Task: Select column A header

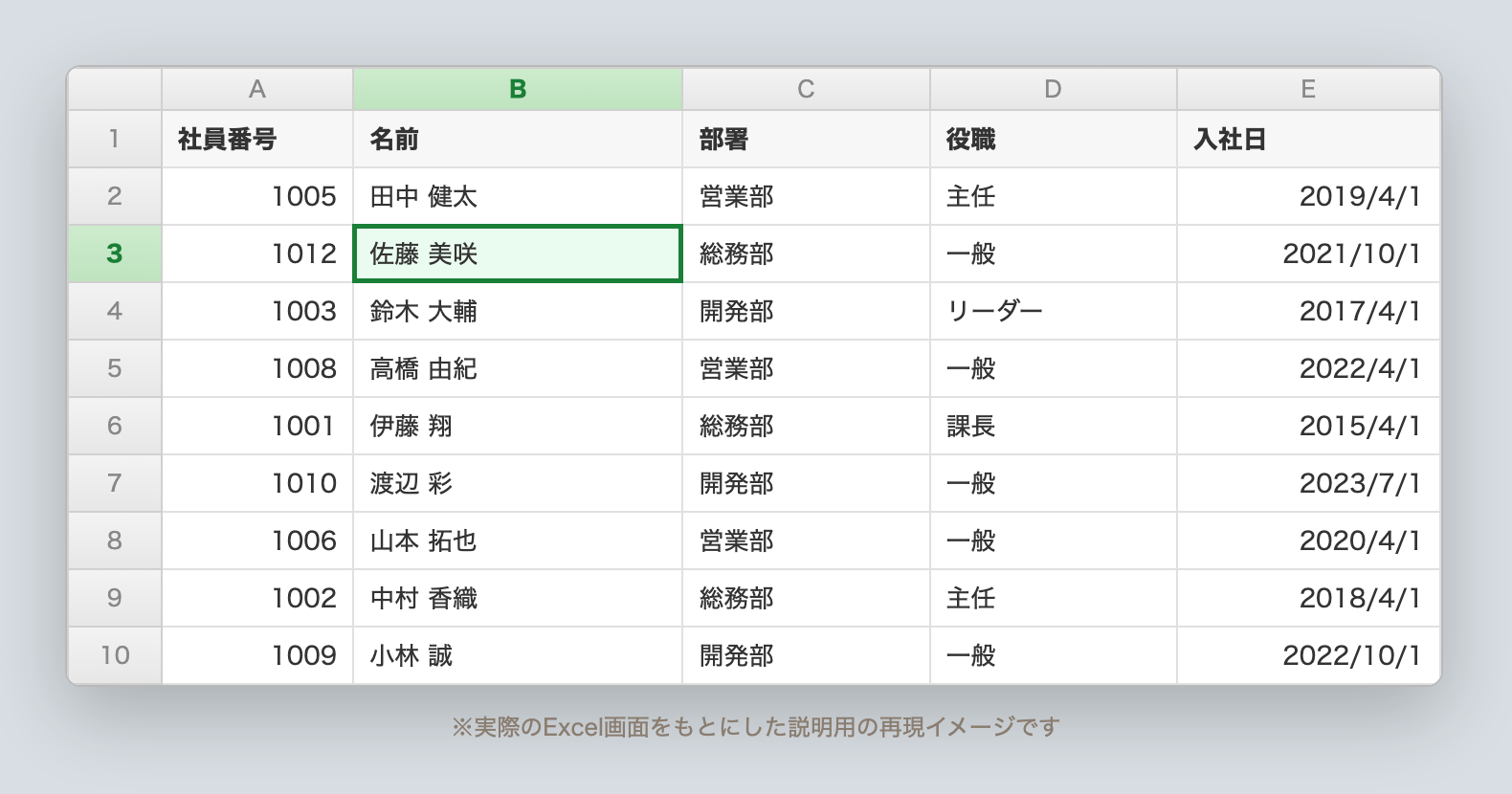Action: (x=257, y=89)
